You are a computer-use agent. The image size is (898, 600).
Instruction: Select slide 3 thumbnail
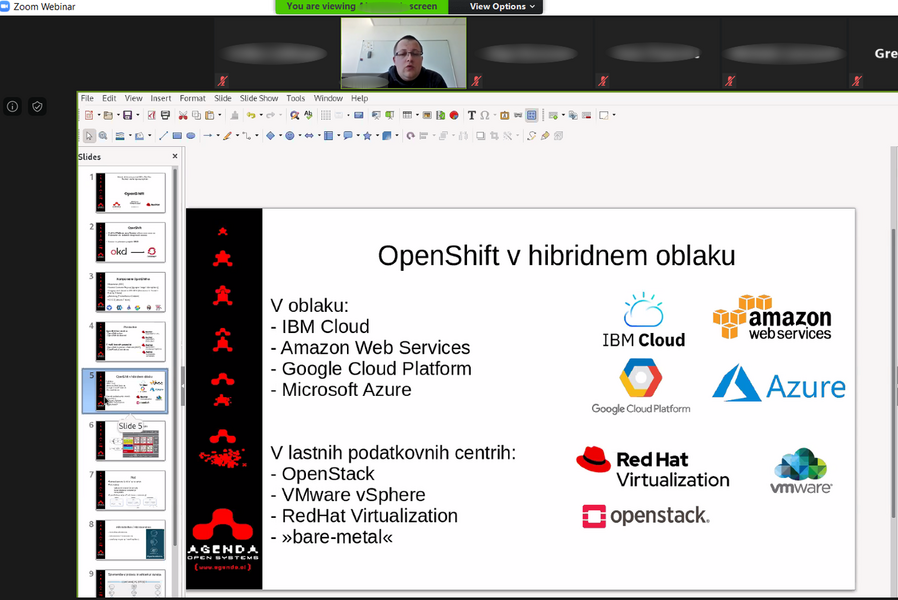(x=131, y=292)
